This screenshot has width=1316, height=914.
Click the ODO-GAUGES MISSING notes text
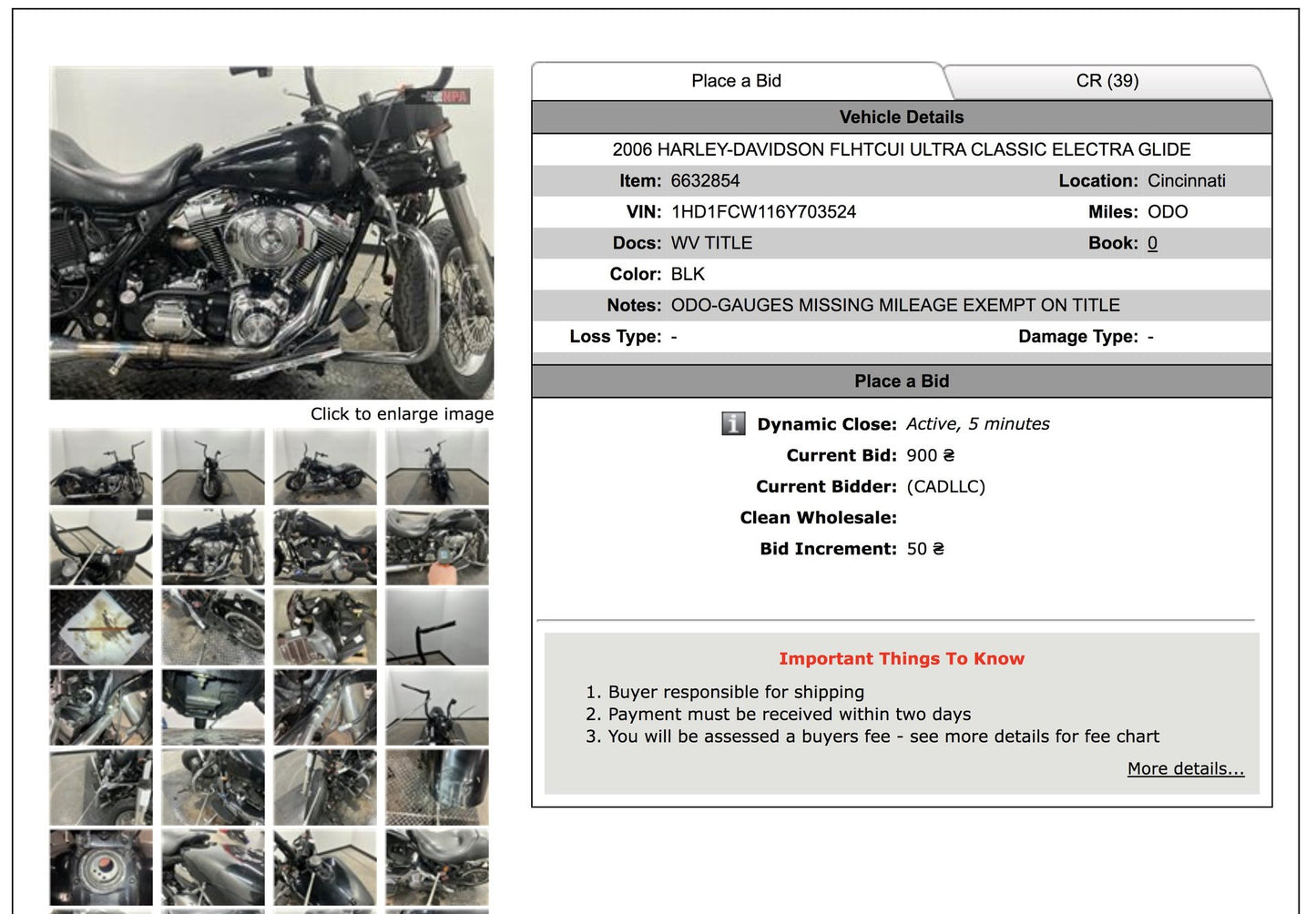895,305
